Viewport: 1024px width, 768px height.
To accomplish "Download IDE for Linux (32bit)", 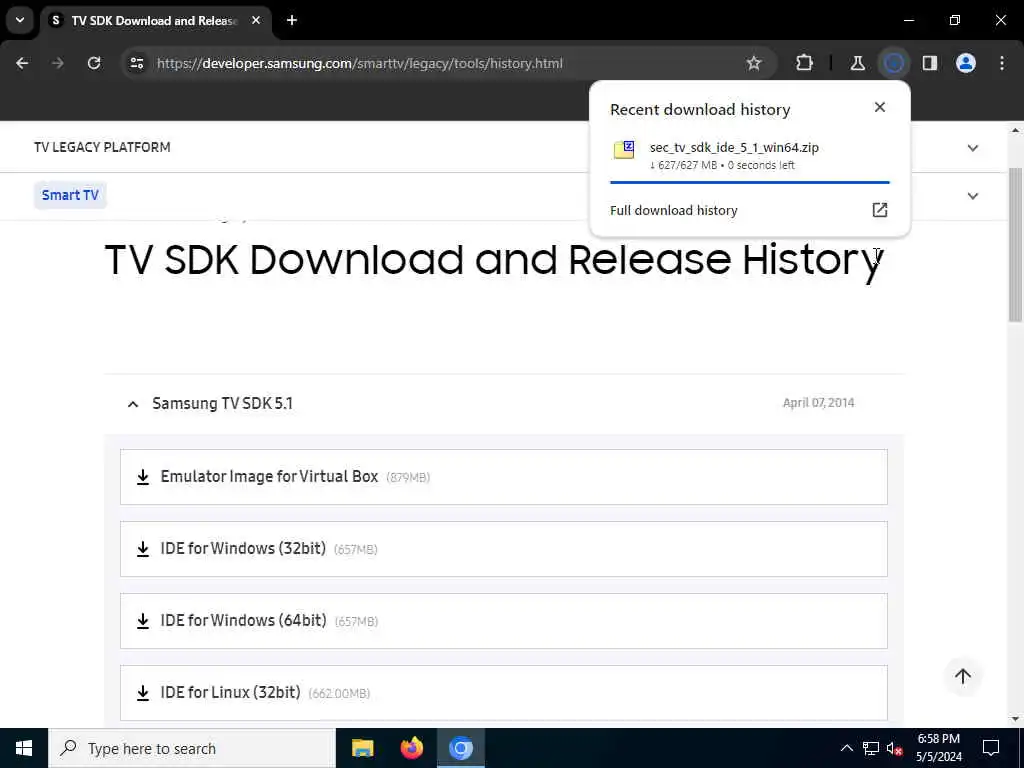I will point(504,692).
